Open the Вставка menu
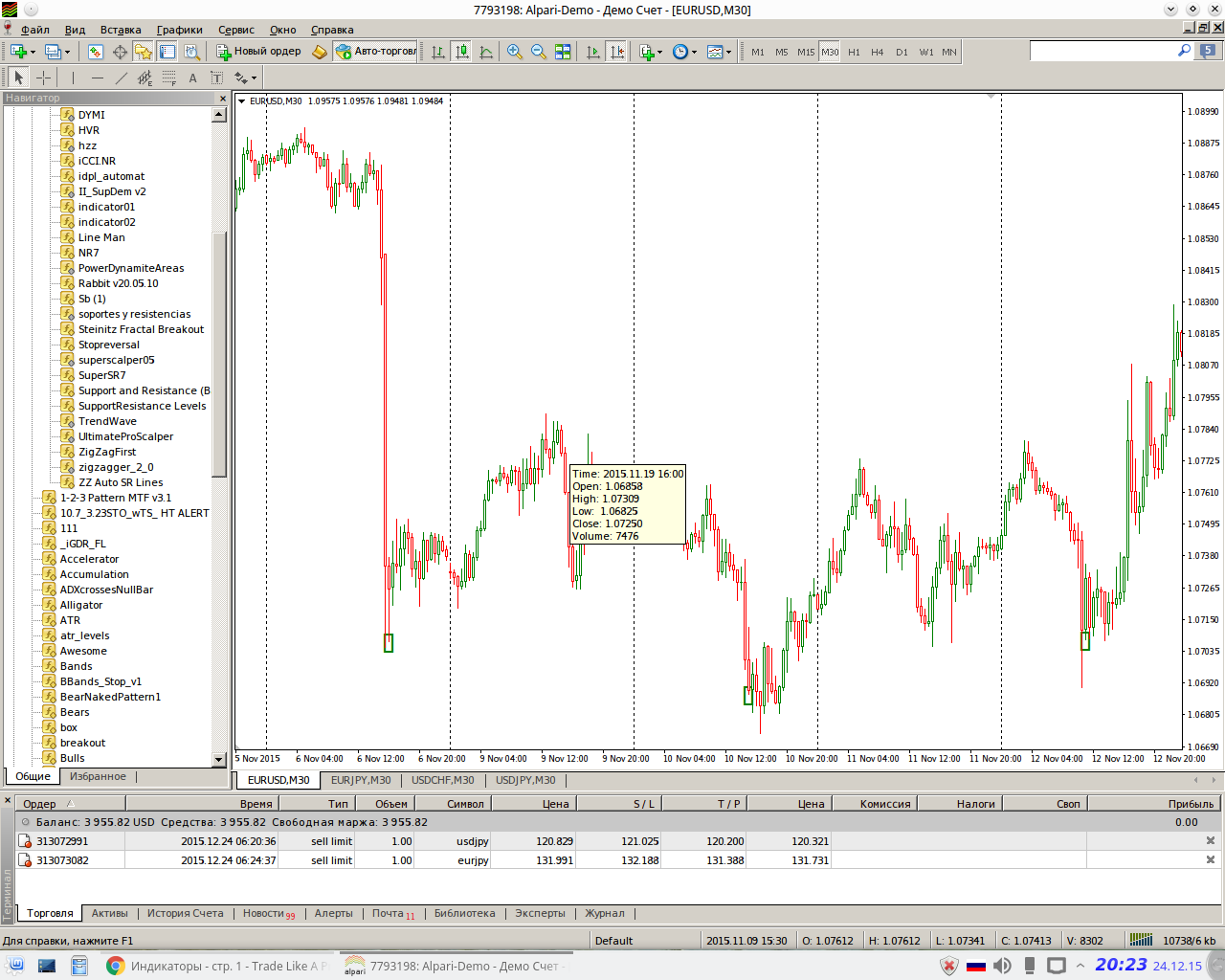Screen dimensions: 1225x980 [x=121, y=30]
